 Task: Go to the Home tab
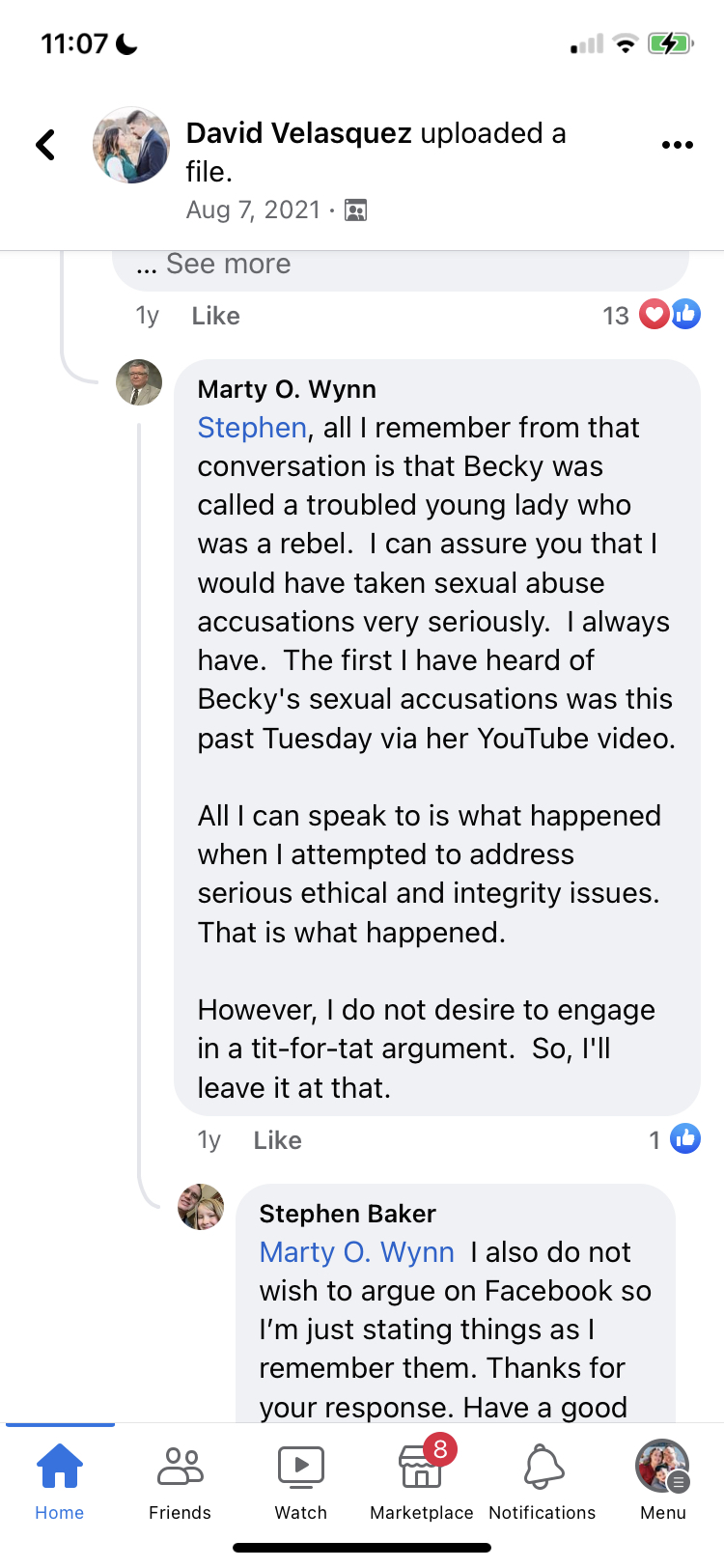(x=60, y=1479)
